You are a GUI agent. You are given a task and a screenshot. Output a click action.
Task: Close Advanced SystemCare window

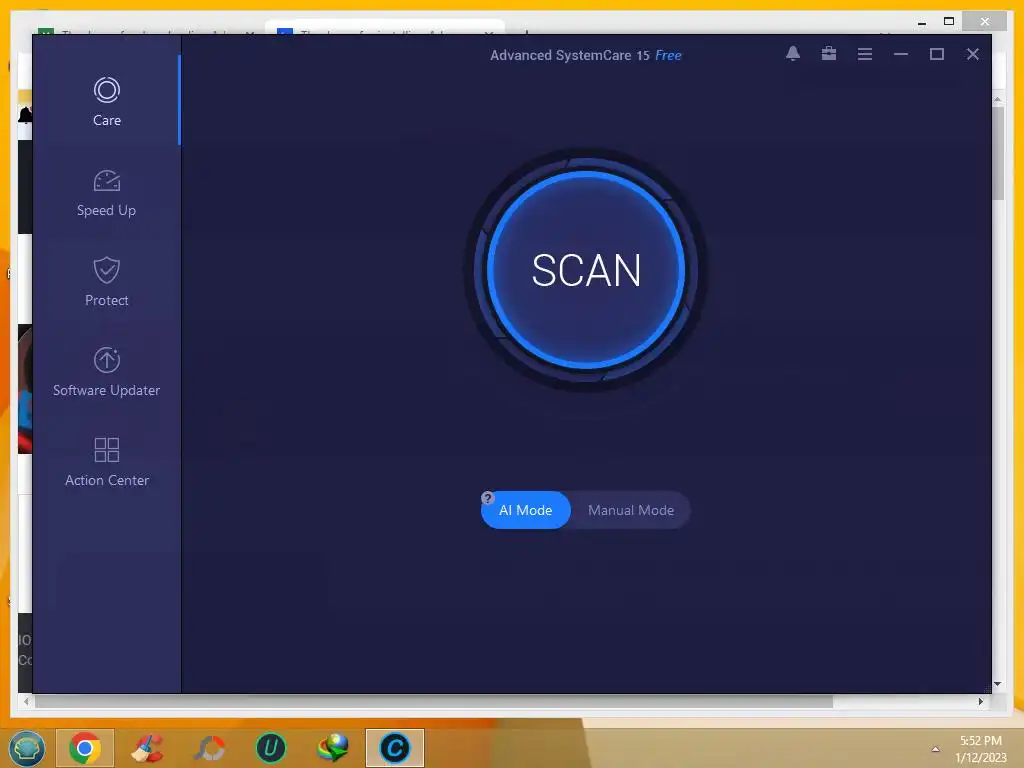pos(972,54)
